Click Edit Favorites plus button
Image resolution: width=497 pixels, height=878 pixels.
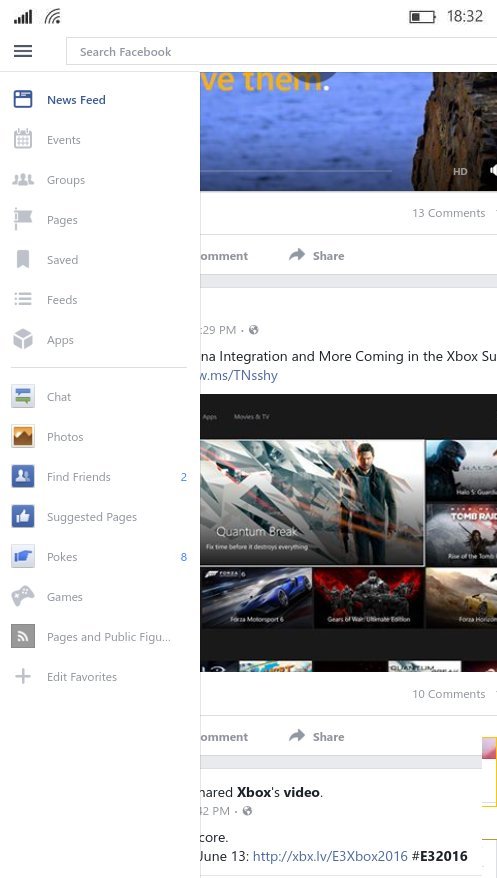click(23, 676)
